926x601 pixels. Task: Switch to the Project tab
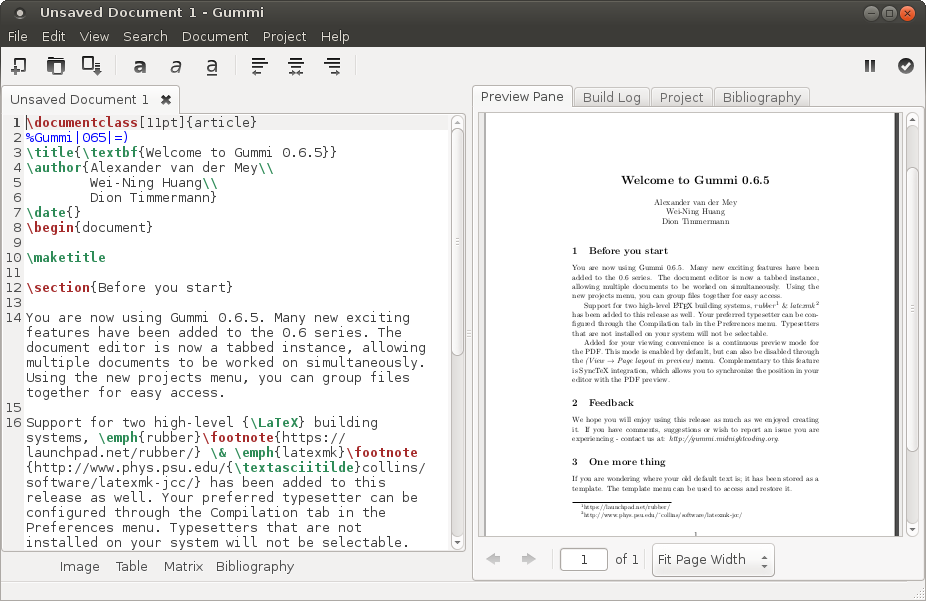pos(682,97)
